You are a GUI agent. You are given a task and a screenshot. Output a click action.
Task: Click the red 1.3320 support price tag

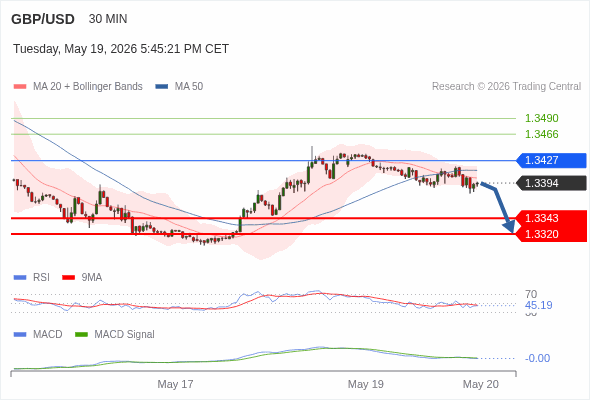tap(551, 234)
